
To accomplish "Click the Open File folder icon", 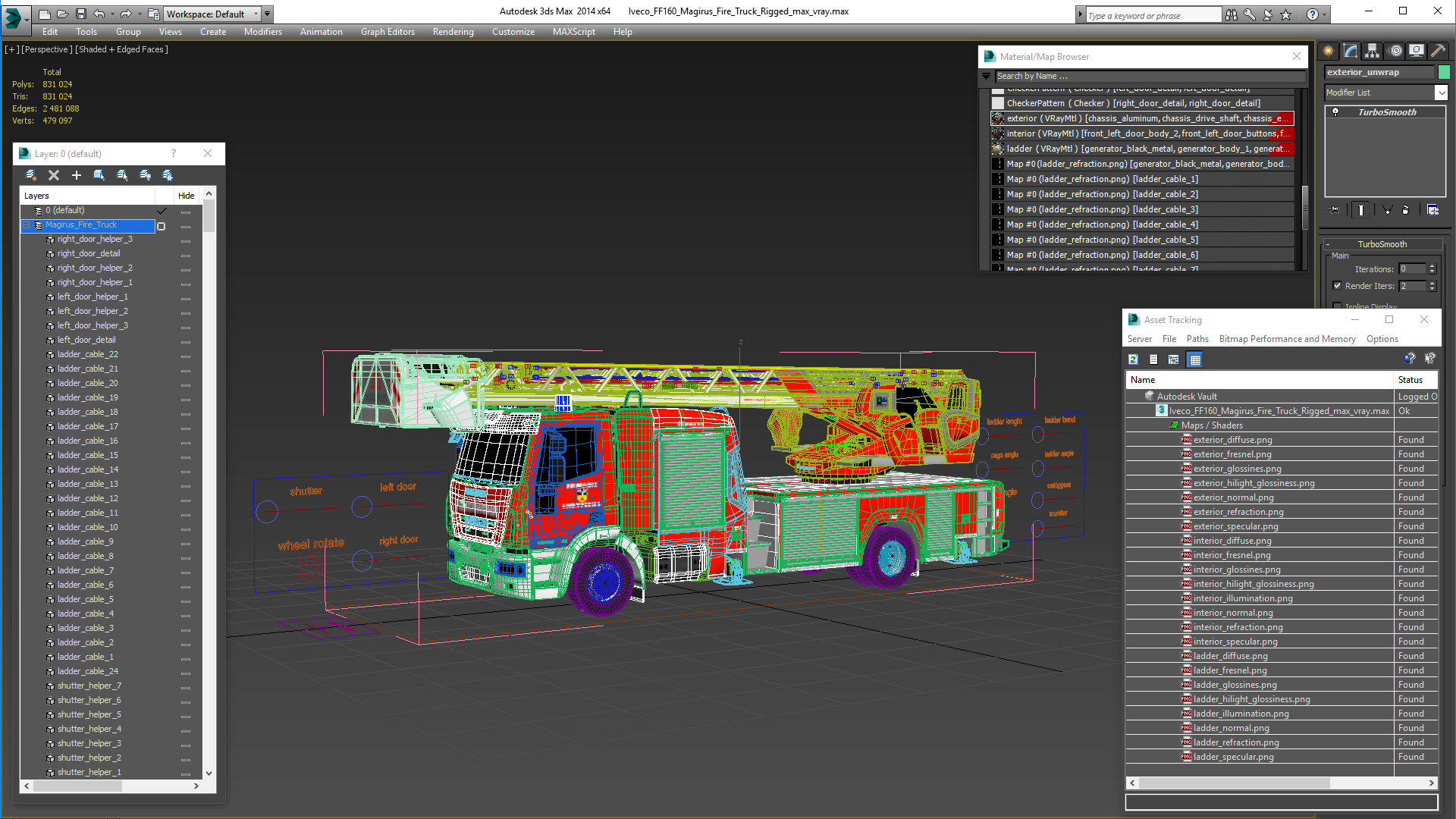I will pos(62,14).
